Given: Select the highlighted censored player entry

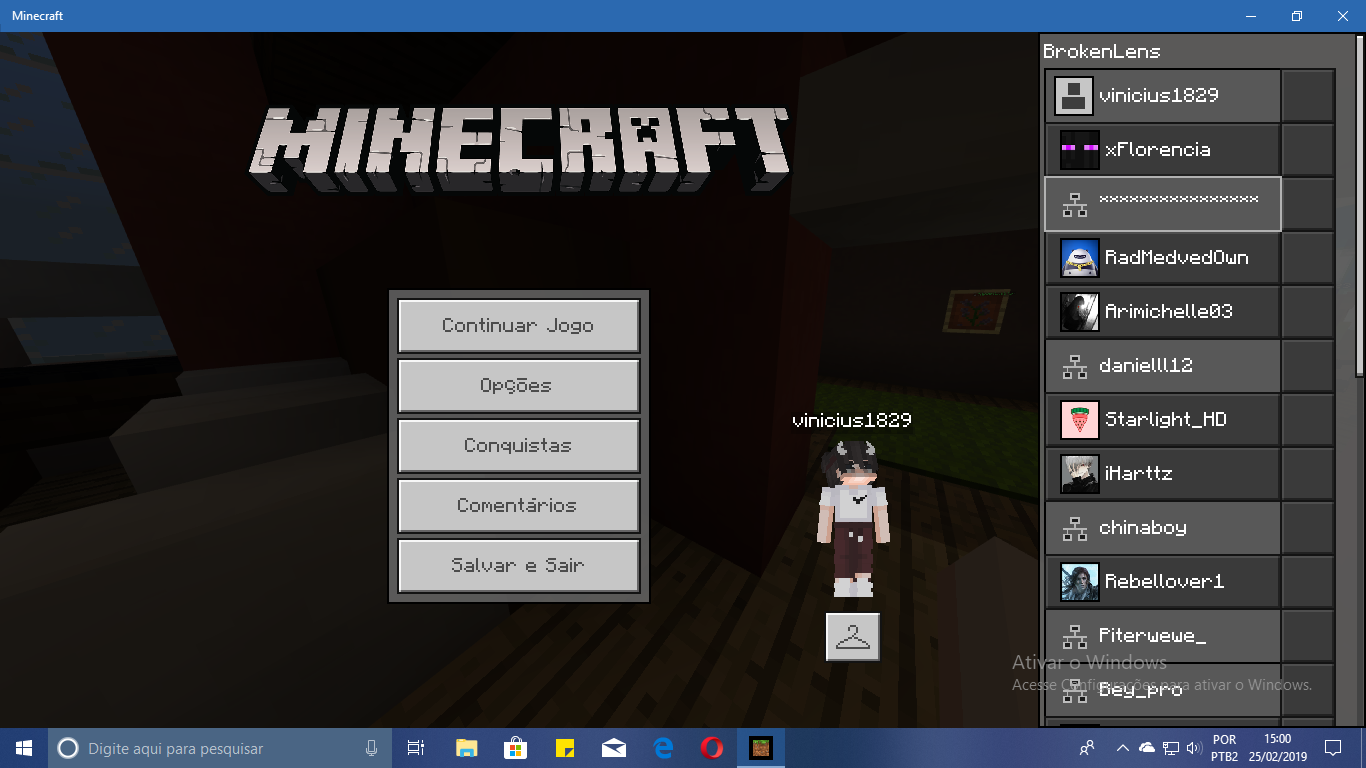Looking at the screenshot, I should (1163, 204).
